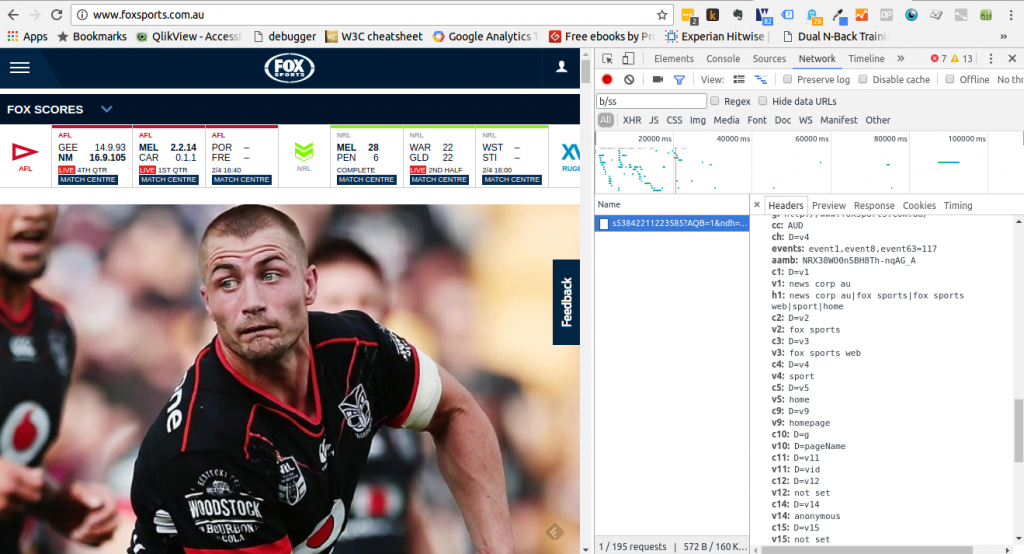
Task: Click the b/ss filter text field
Action: [x=651, y=101]
